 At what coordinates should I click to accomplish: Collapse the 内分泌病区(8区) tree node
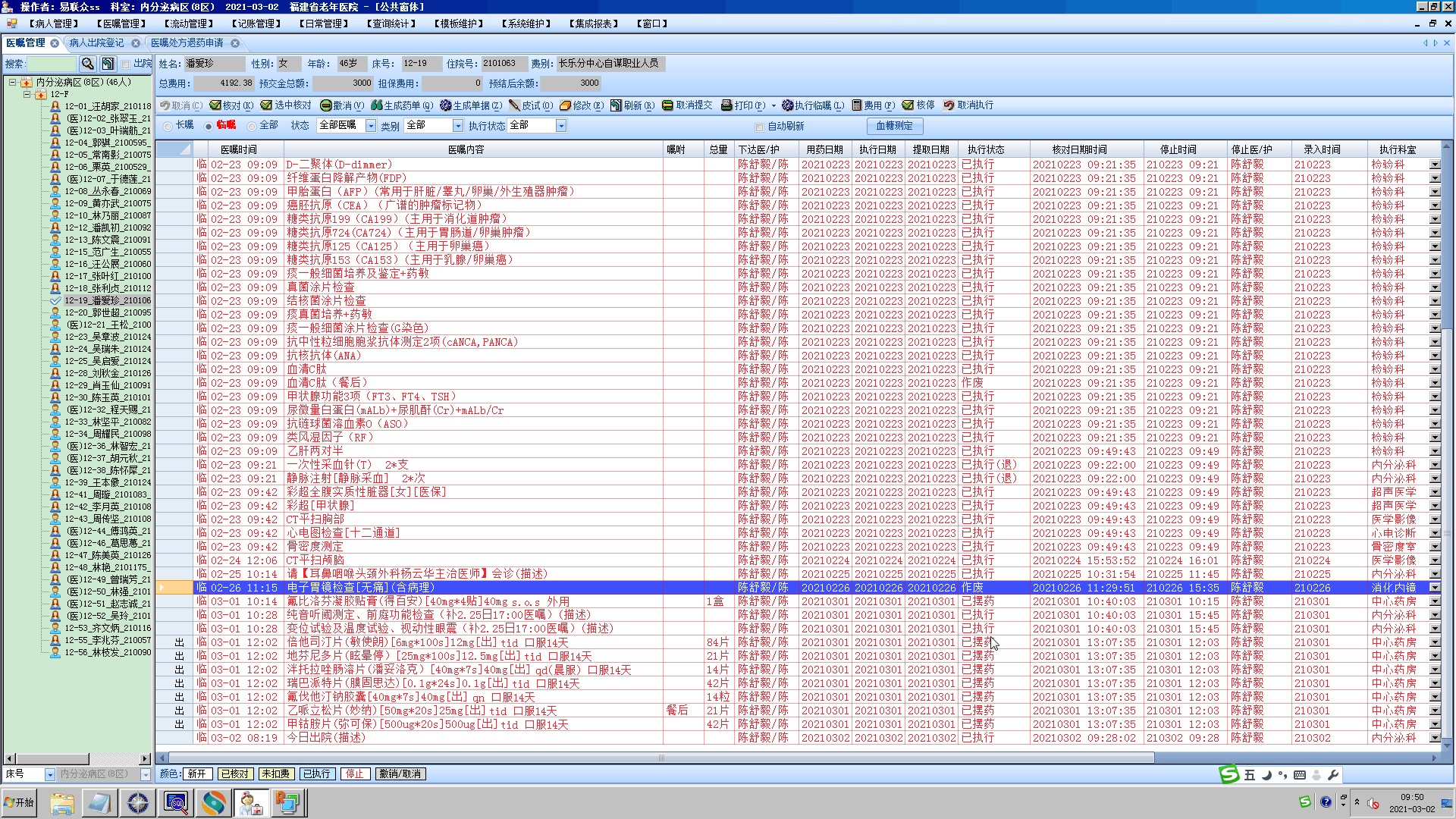coord(13,82)
